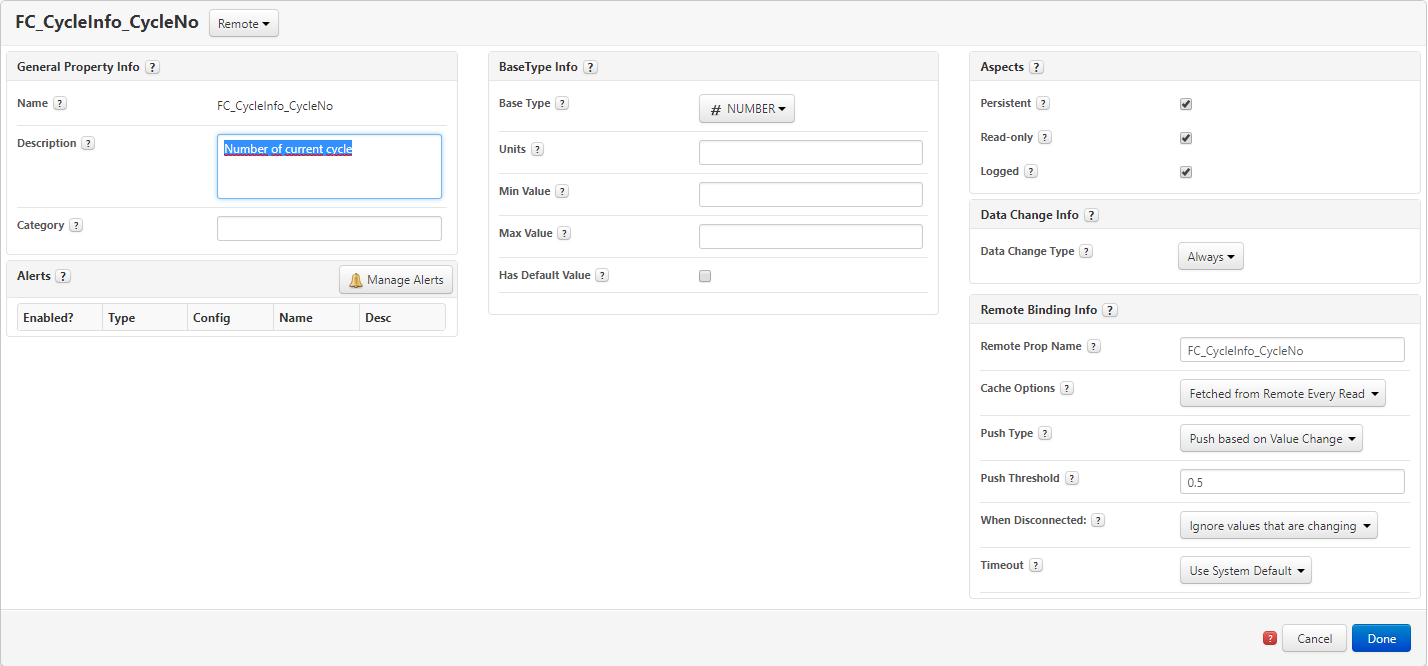Image resolution: width=1428 pixels, height=666 pixels.
Task: Click the Max Value input field
Action: click(x=811, y=237)
